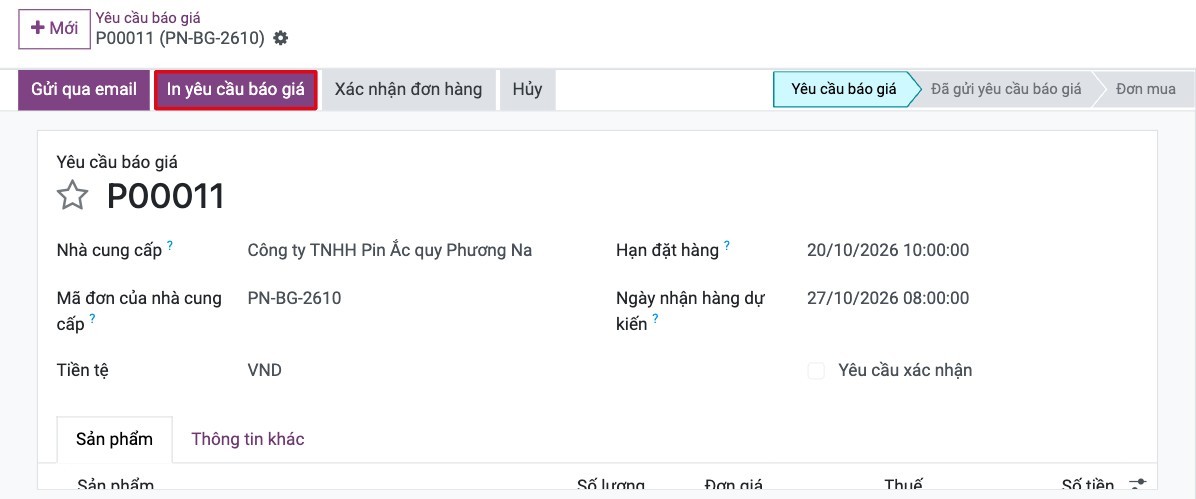
Task: Switch to the Thông tin khác tab
Action: [248, 439]
